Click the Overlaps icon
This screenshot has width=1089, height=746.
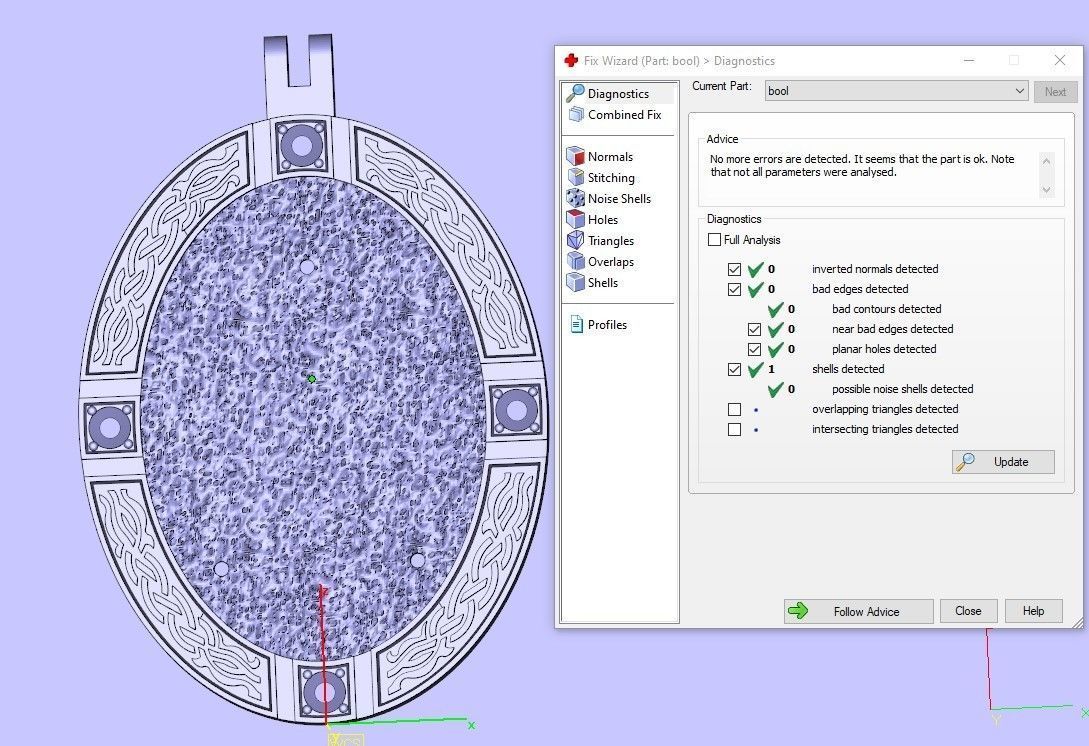pyautogui.click(x=575, y=261)
